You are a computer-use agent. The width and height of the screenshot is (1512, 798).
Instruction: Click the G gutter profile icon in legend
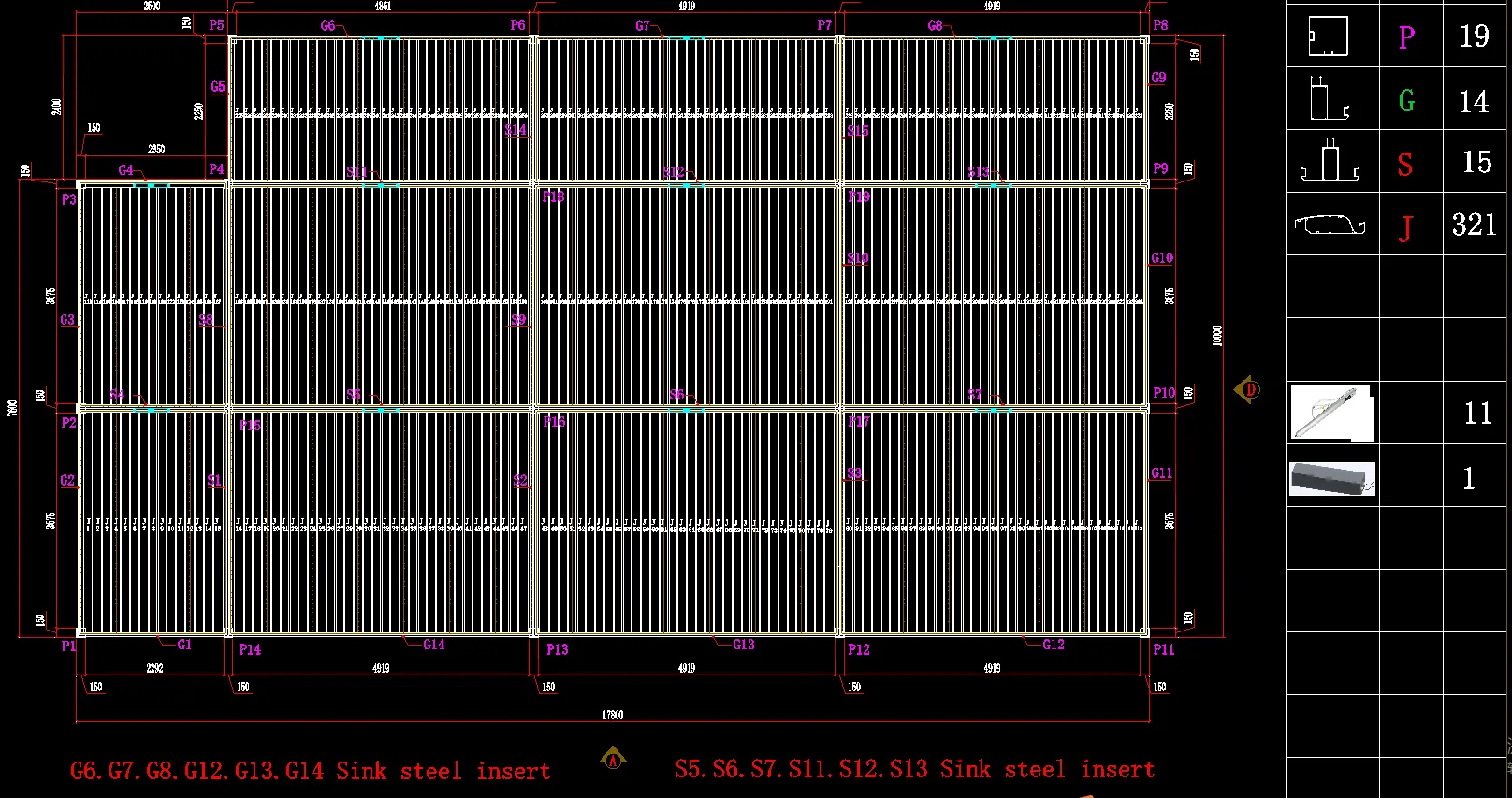1329,98
